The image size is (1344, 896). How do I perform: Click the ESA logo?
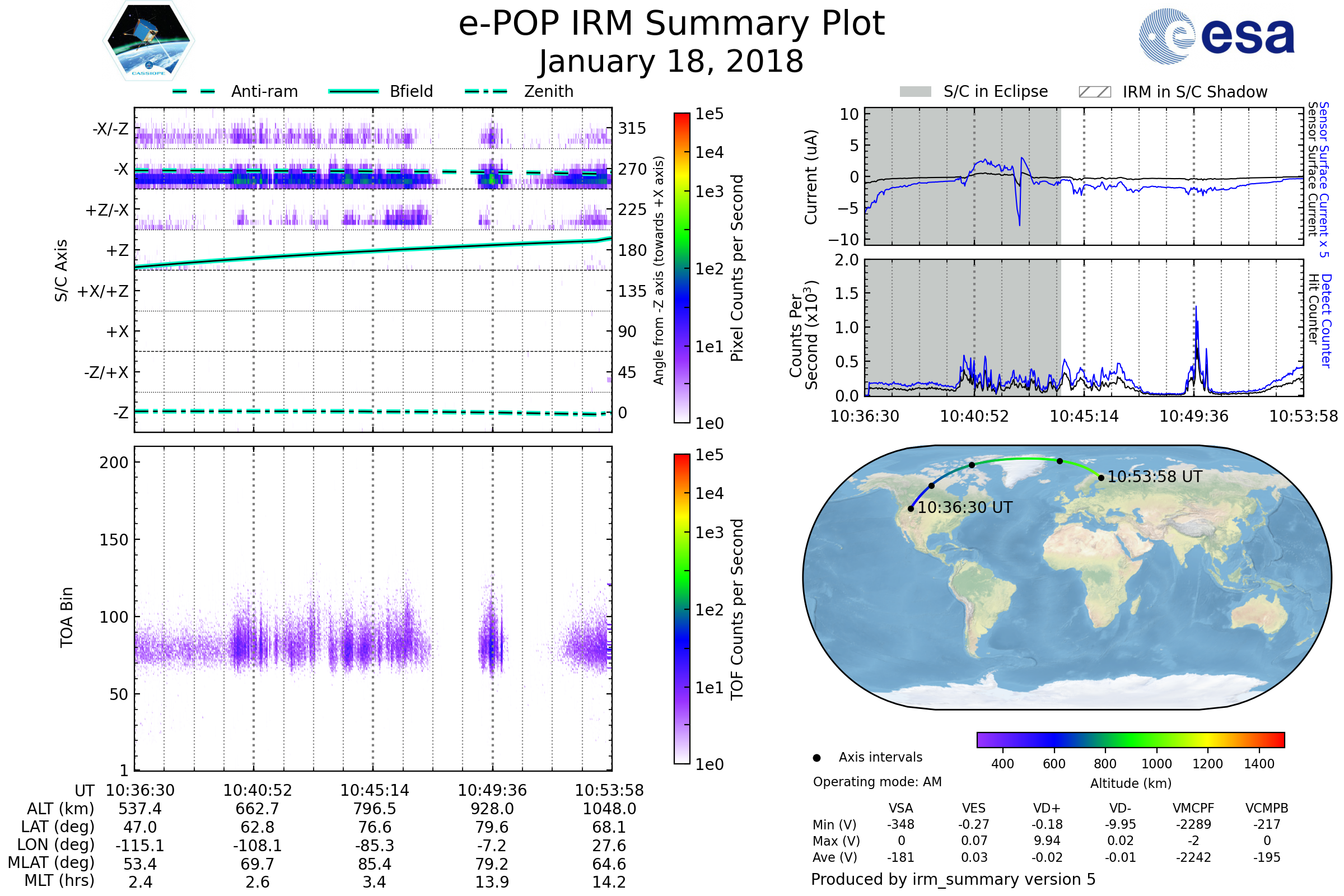point(1217,36)
